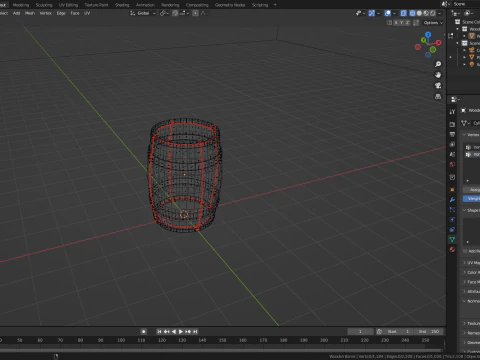Open the Material properties tab

point(452,249)
